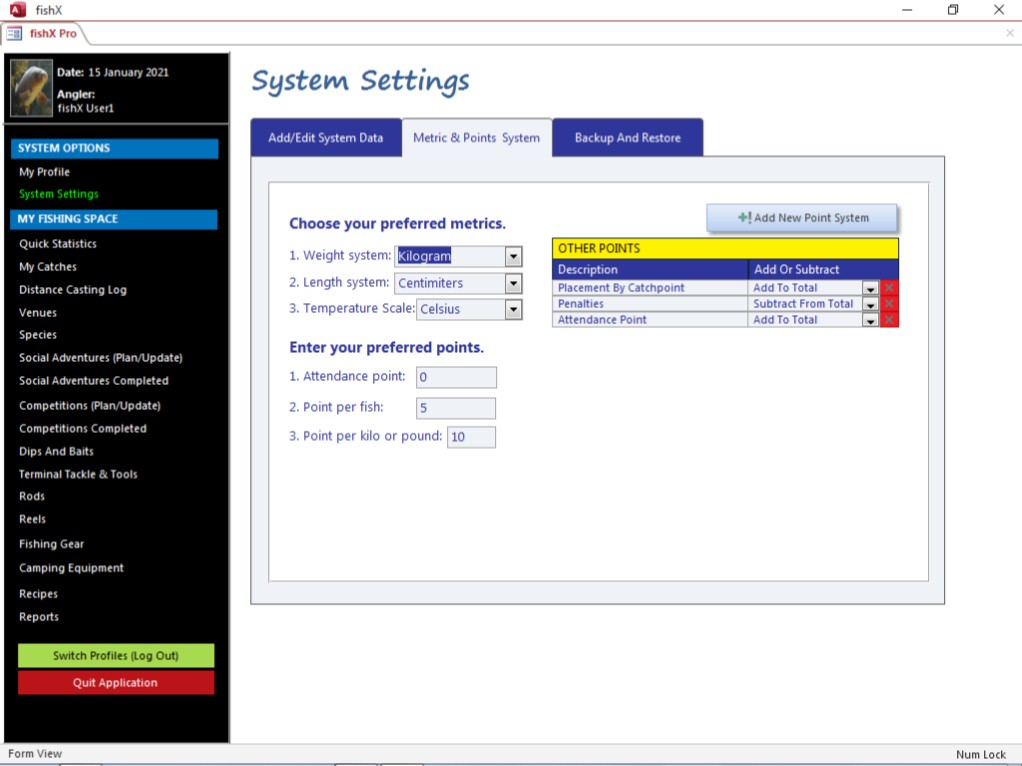
Task: Go to Quick Statistics in sidebar
Action: (x=58, y=244)
